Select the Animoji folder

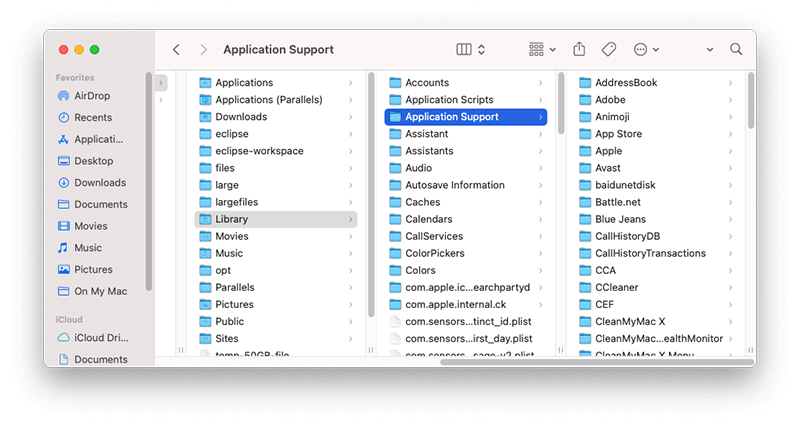coord(656,117)
